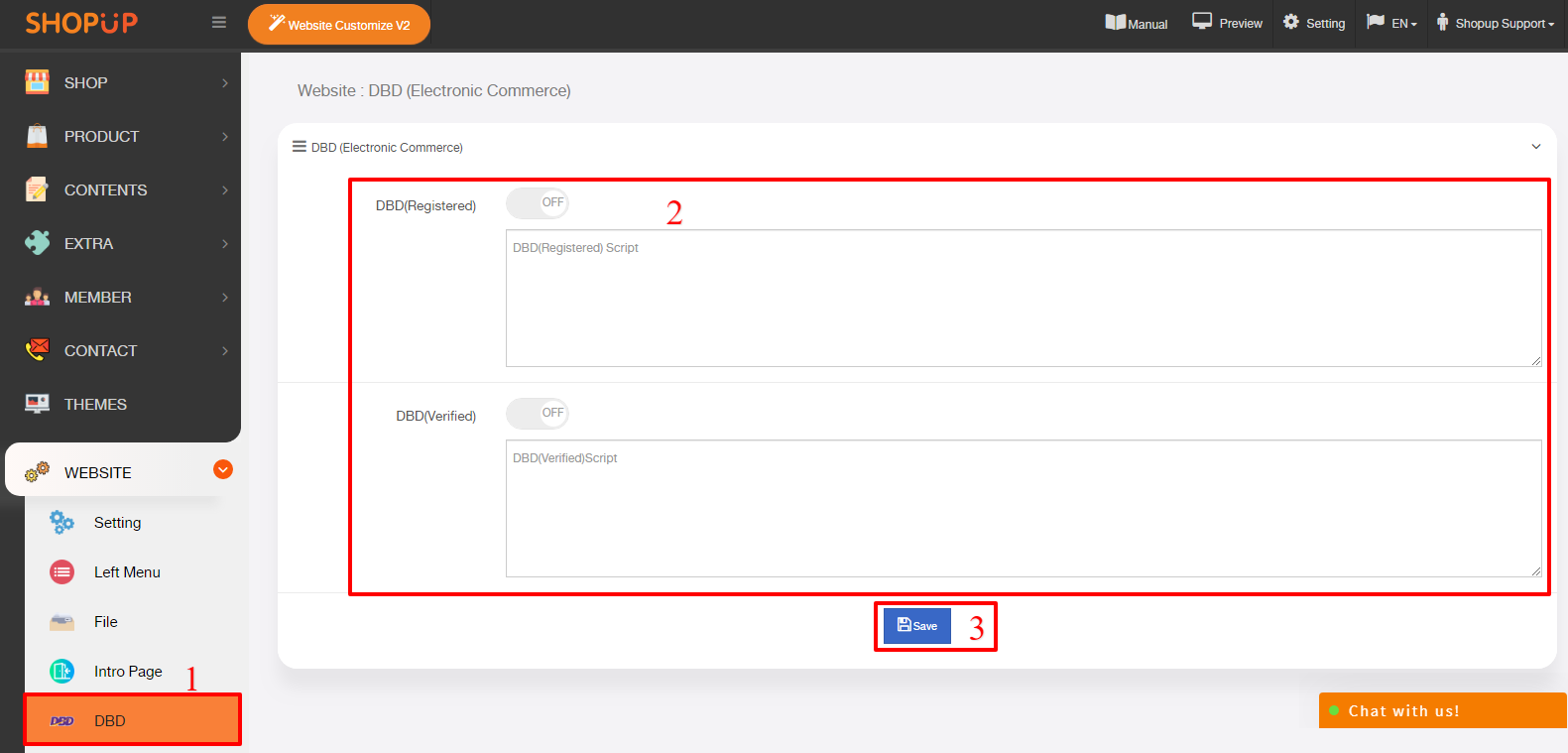The height and width of the screenshot is (753, 1568).
Task: Toggle the hamburger sidebar menu icon
Action: point(219,23)
